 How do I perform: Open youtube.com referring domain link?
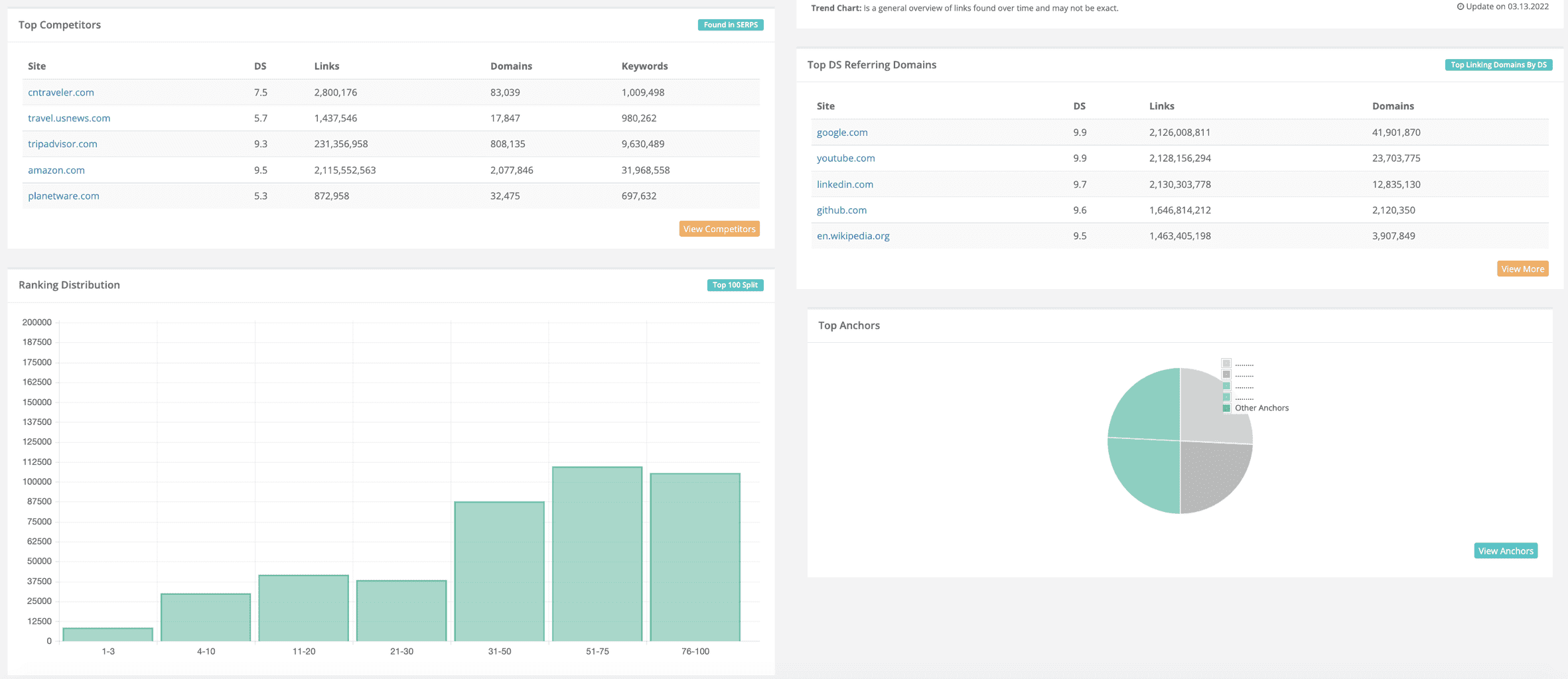[x=846, y=158]
